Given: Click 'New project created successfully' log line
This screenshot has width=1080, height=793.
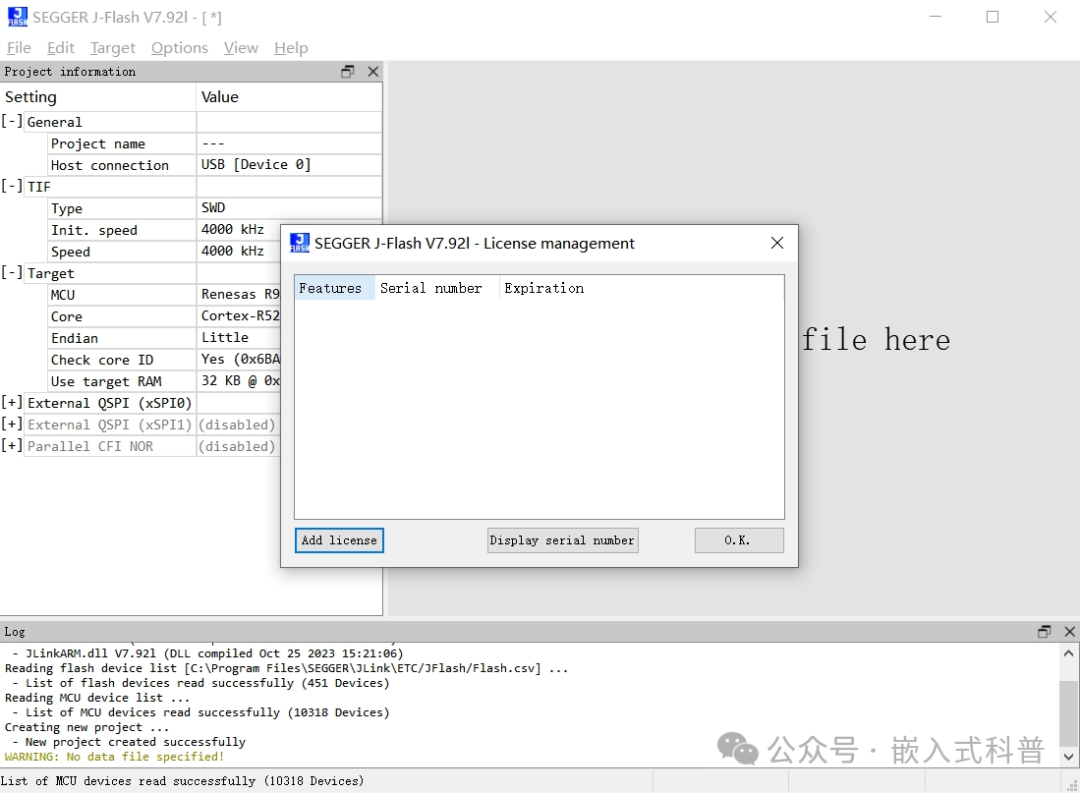Looking at the screenshot, I should (128, 742).
